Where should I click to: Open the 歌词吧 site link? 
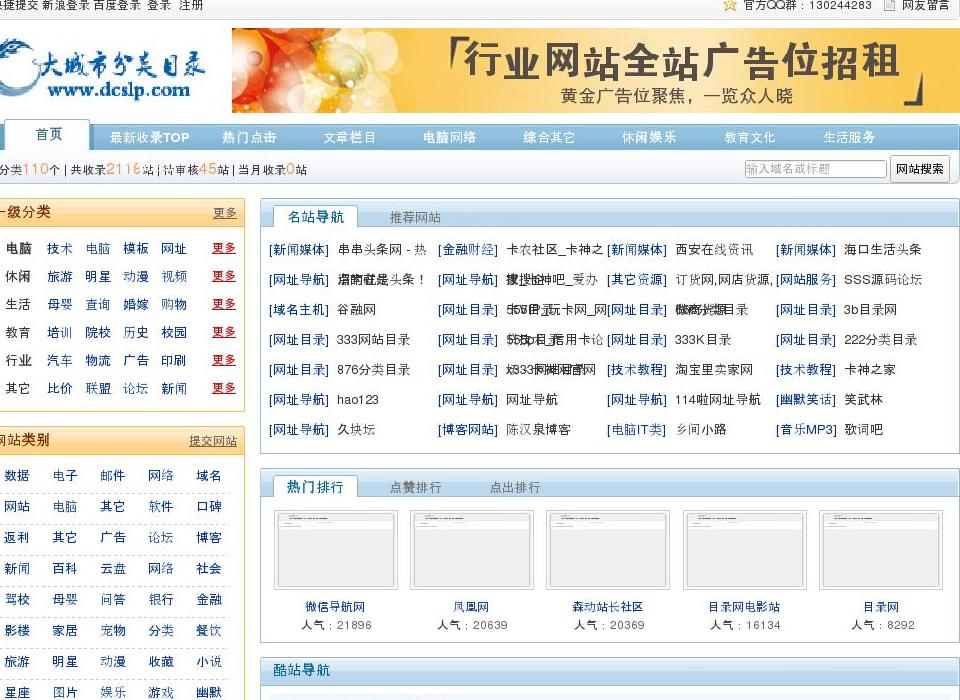(863, 430)
